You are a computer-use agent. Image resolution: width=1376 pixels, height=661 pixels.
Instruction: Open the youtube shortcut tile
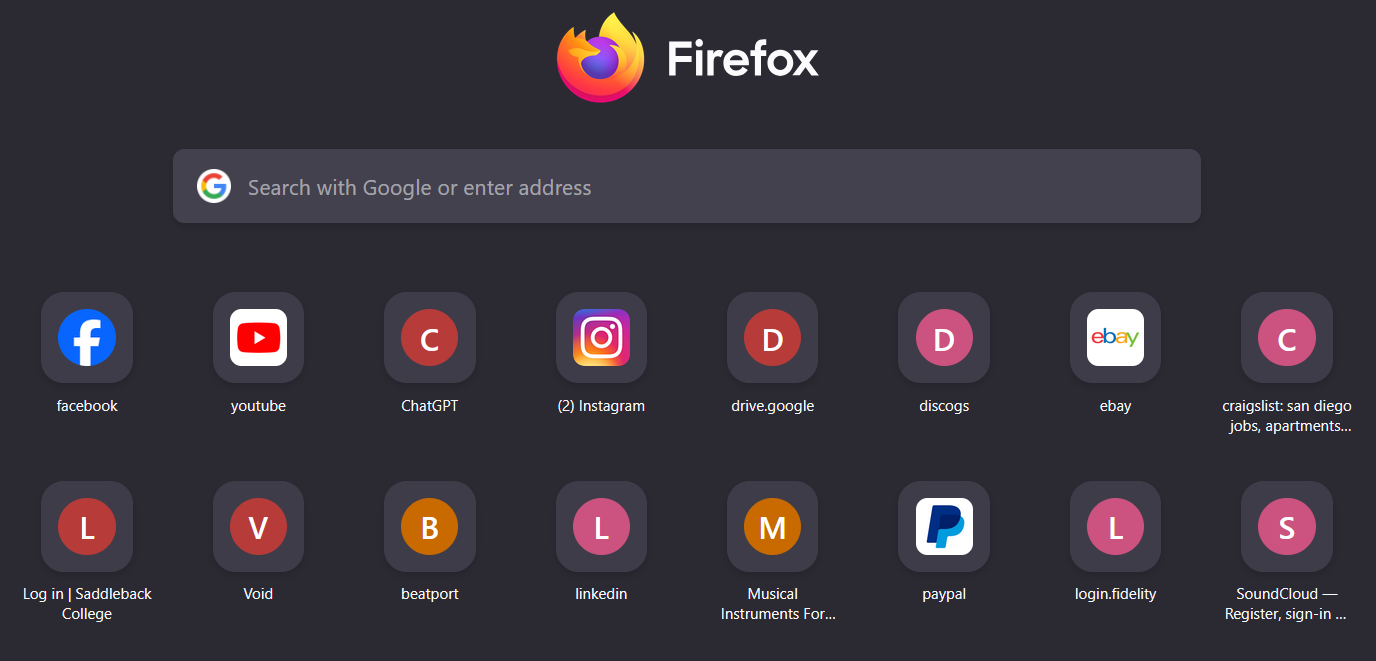tap(258, 338)
